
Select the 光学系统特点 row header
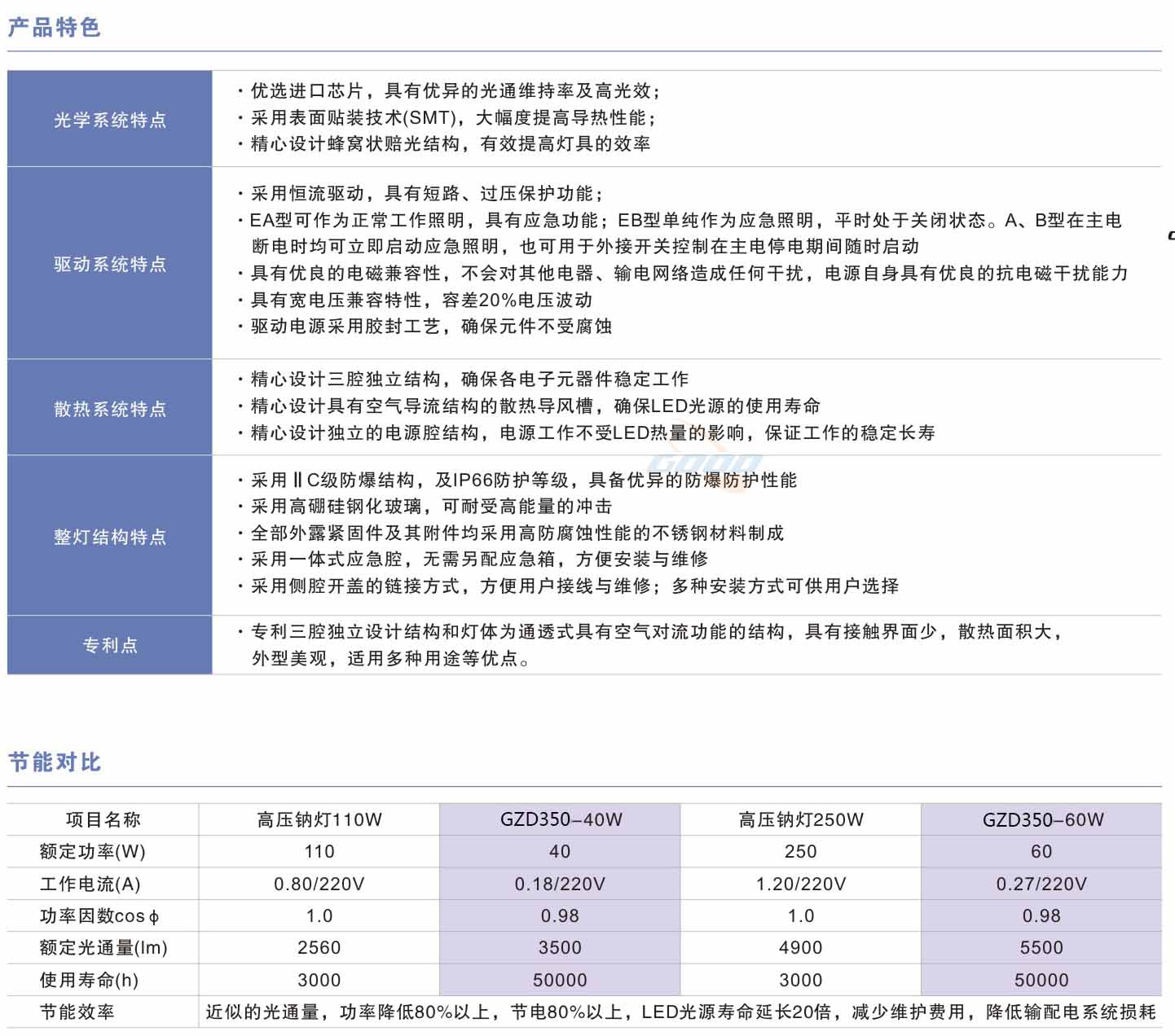(110, 120)
